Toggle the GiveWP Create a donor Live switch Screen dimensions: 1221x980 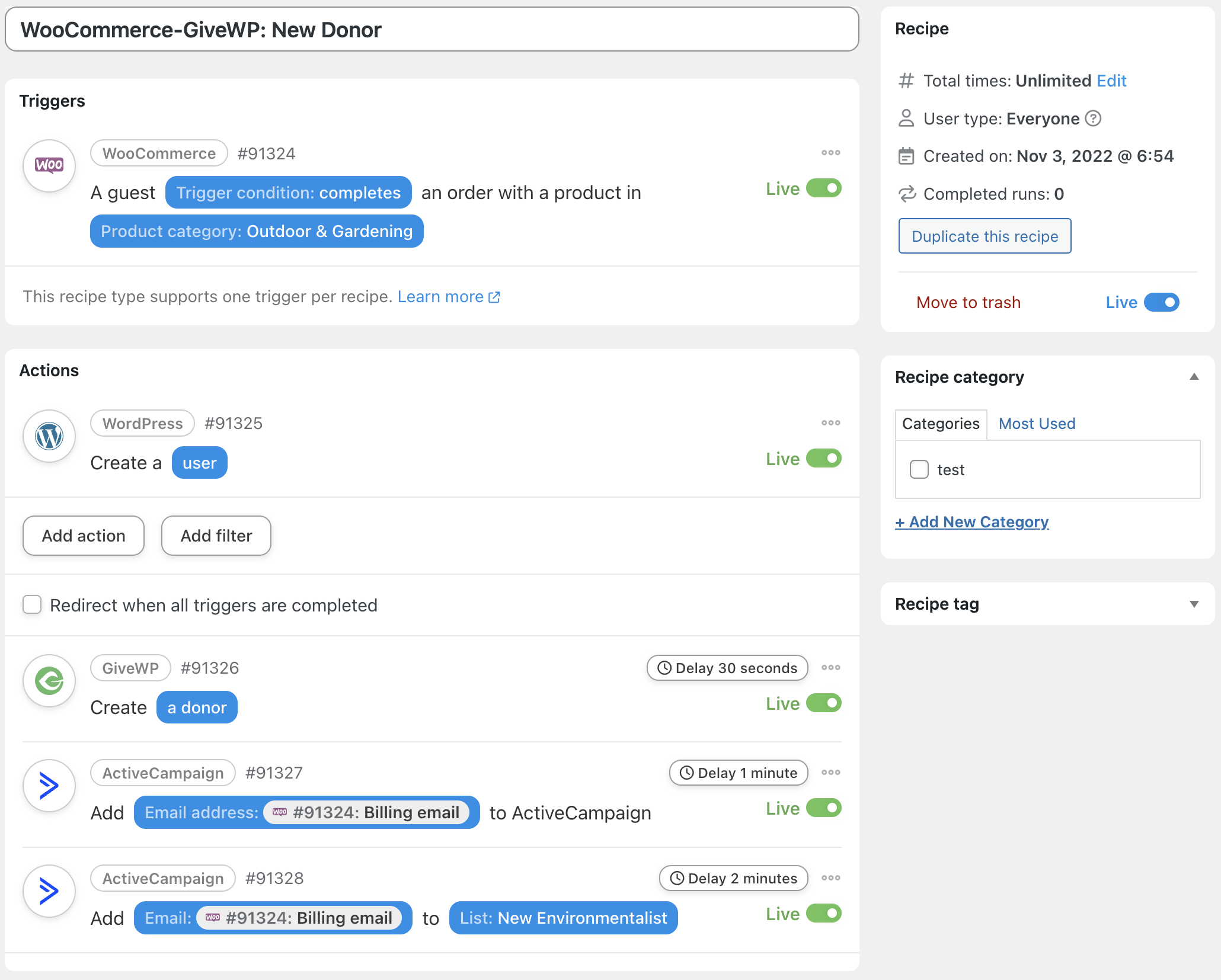[x=824, y=703]
